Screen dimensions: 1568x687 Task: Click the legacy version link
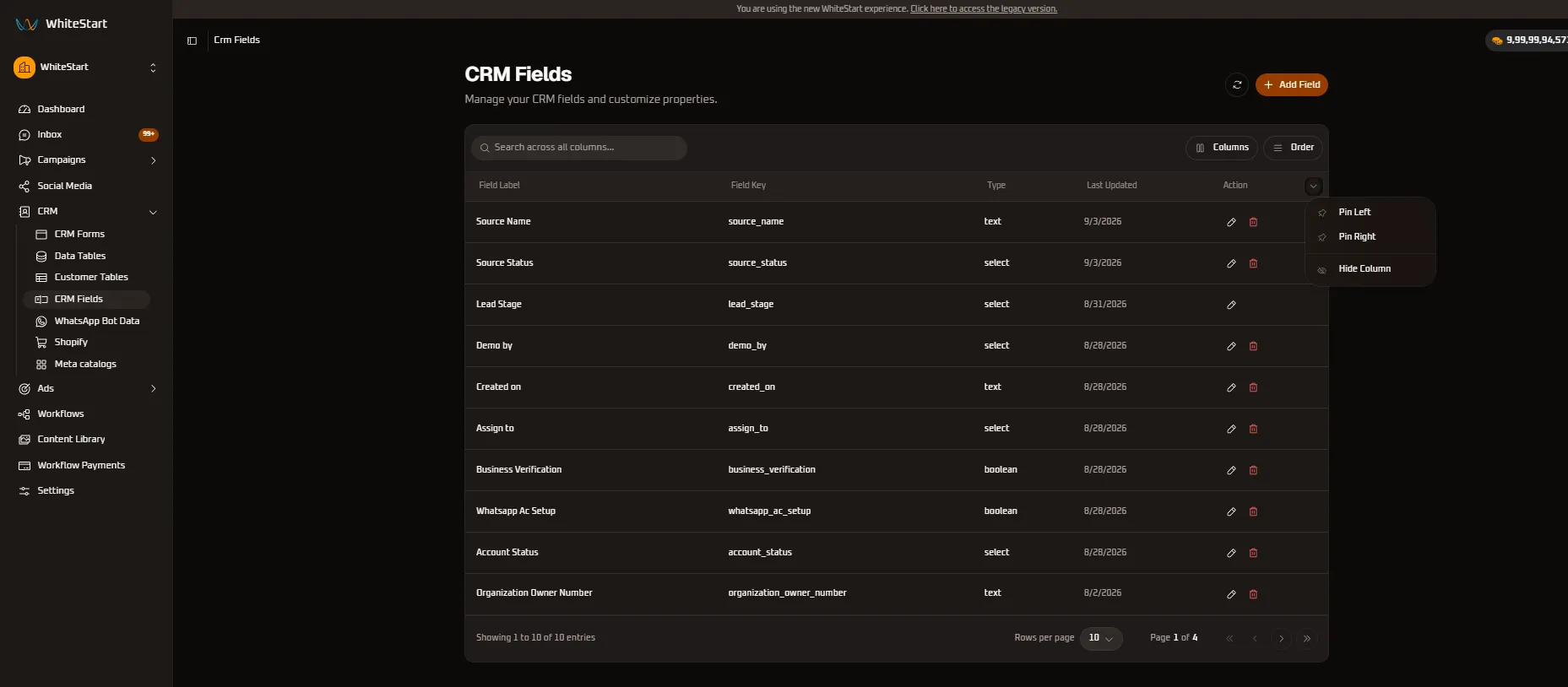[x=984, y=9]
